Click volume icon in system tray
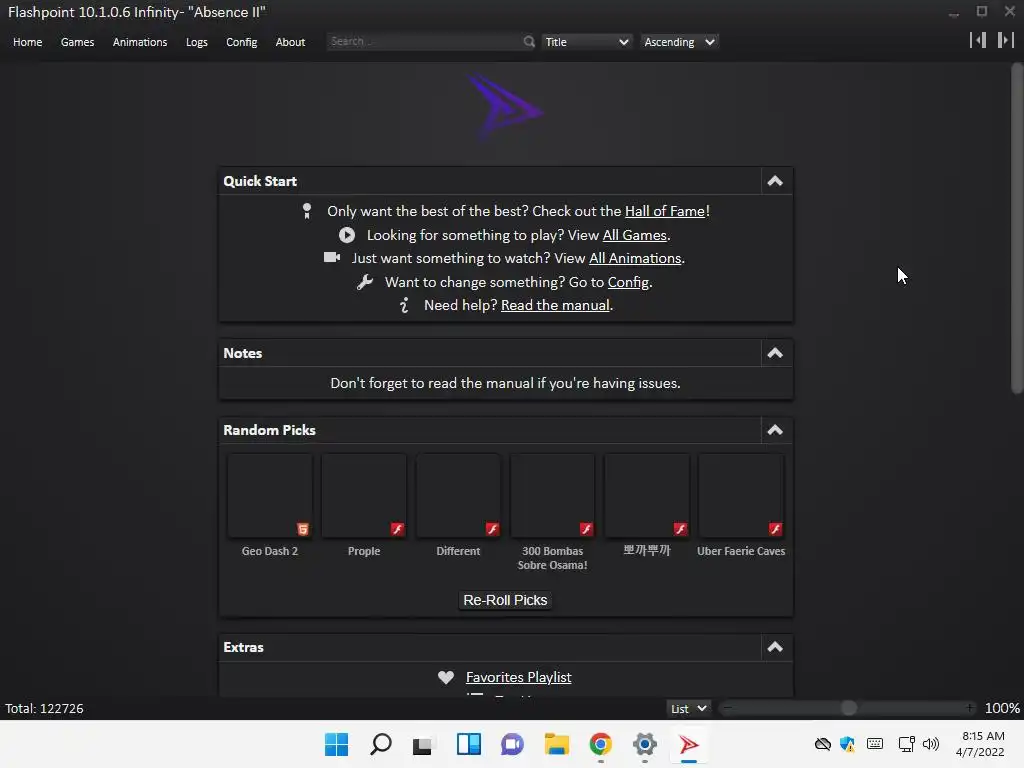 pyautogui.click(x=931, y=744)
